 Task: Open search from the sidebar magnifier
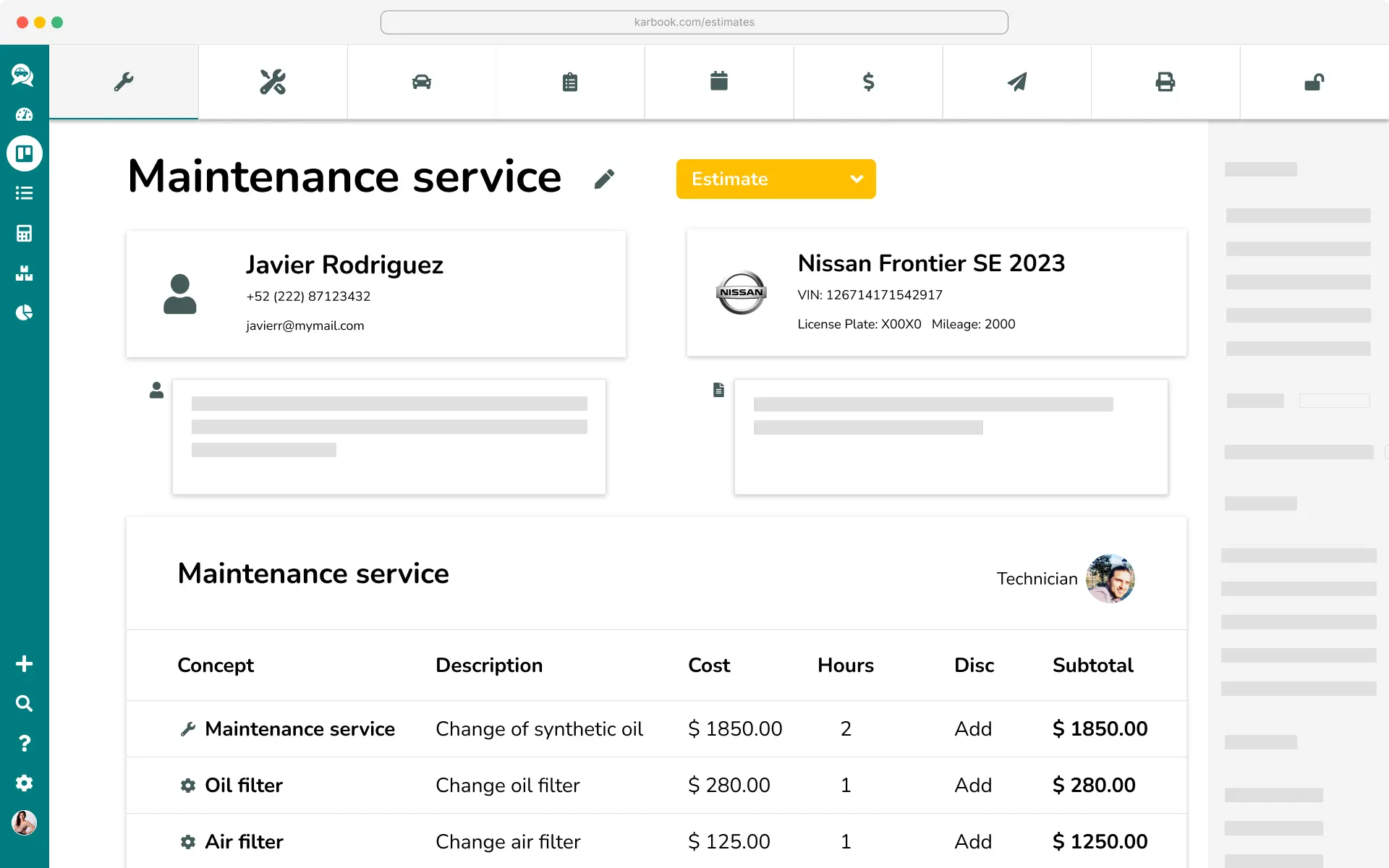[x=24, y=703]
